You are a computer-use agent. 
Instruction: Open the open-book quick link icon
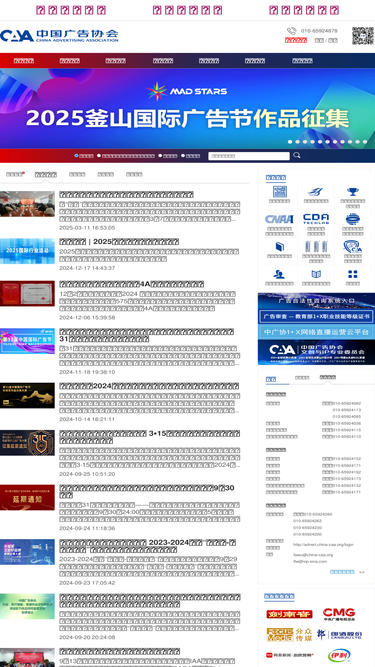point(316,274)
